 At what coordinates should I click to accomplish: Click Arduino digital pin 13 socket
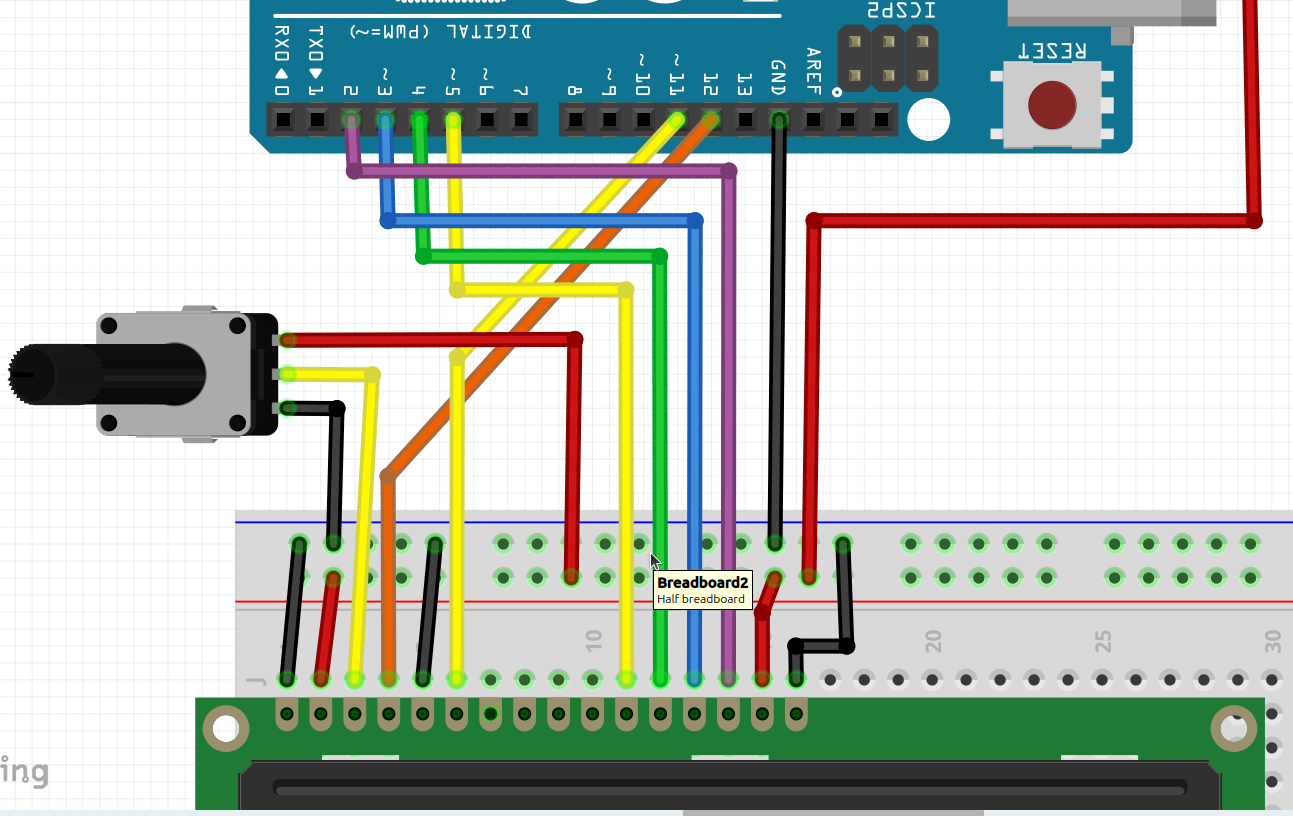point(745,121)
